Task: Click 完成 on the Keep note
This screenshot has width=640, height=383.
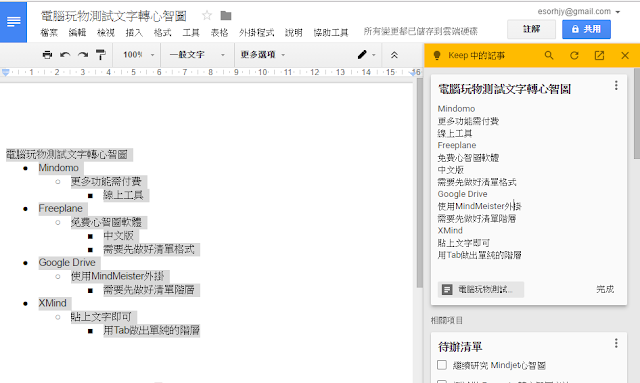Action: coord(605,289)
